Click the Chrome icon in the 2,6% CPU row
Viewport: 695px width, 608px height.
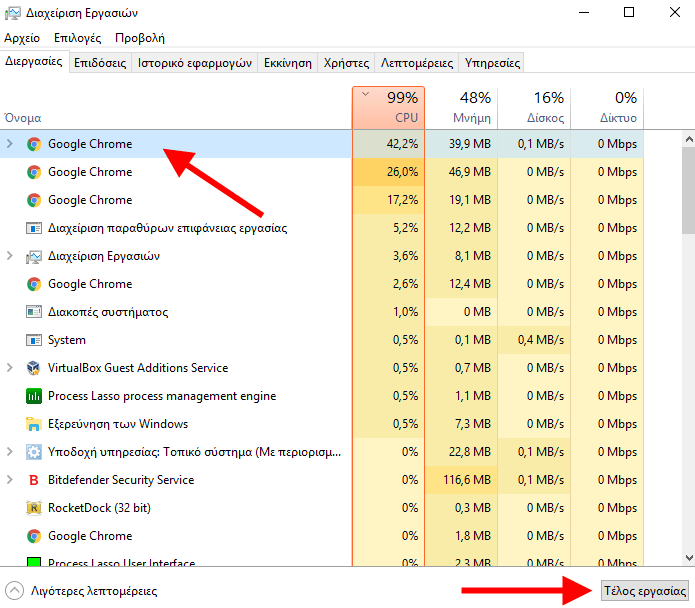(x=34, y=284)
